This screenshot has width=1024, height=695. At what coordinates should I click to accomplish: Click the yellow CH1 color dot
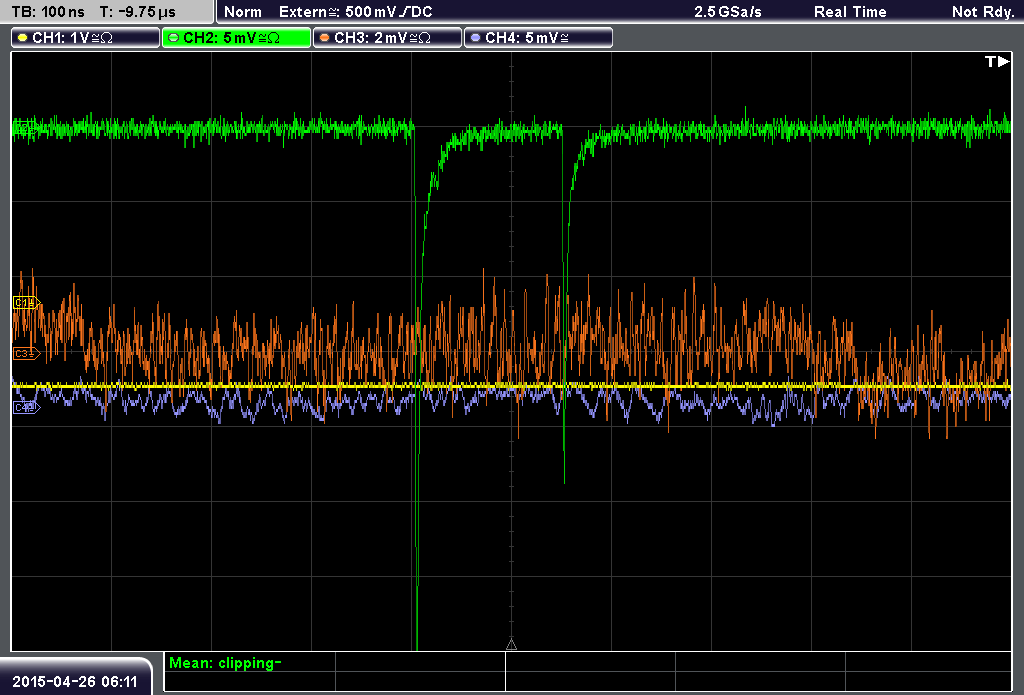pos(23,38)
